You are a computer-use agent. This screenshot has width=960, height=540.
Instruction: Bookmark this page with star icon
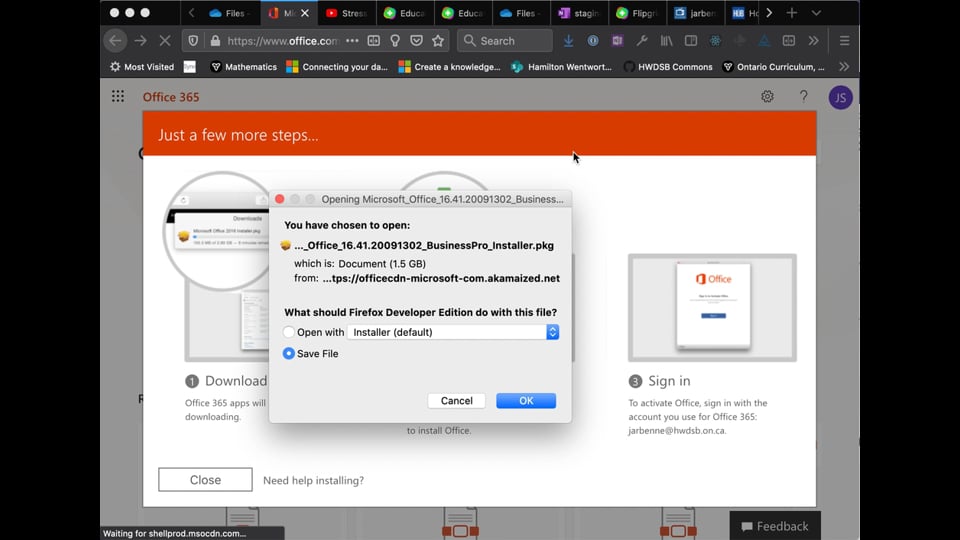click(x=438, y=41)
